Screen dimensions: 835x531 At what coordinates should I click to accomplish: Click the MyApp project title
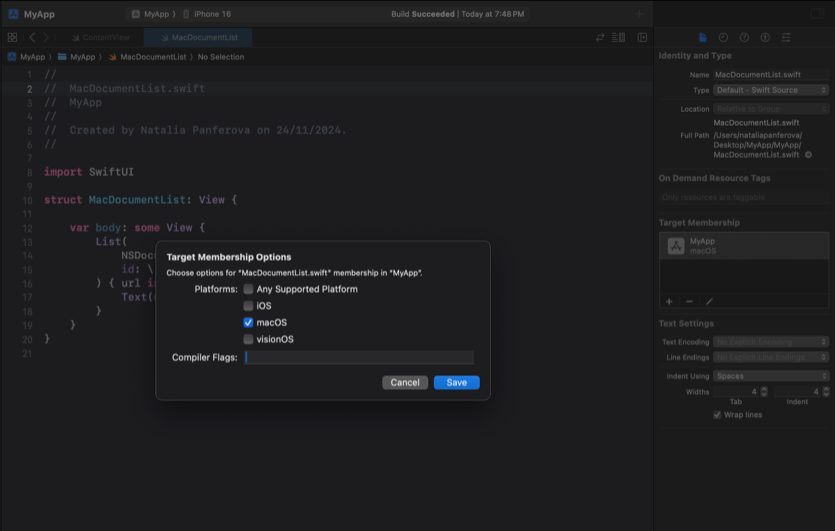click(39, 14)
